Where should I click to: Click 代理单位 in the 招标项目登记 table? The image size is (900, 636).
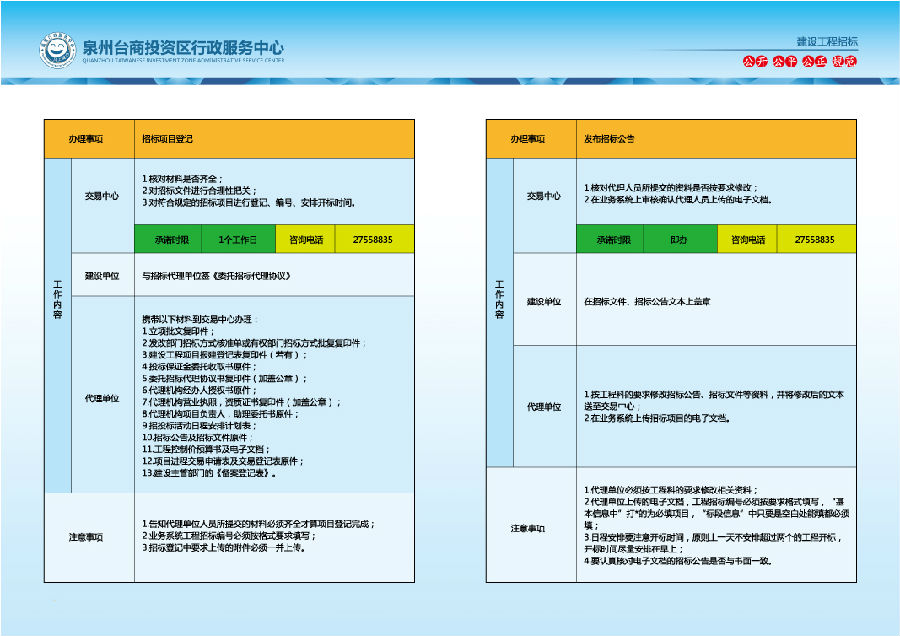(x=102, y=398)
